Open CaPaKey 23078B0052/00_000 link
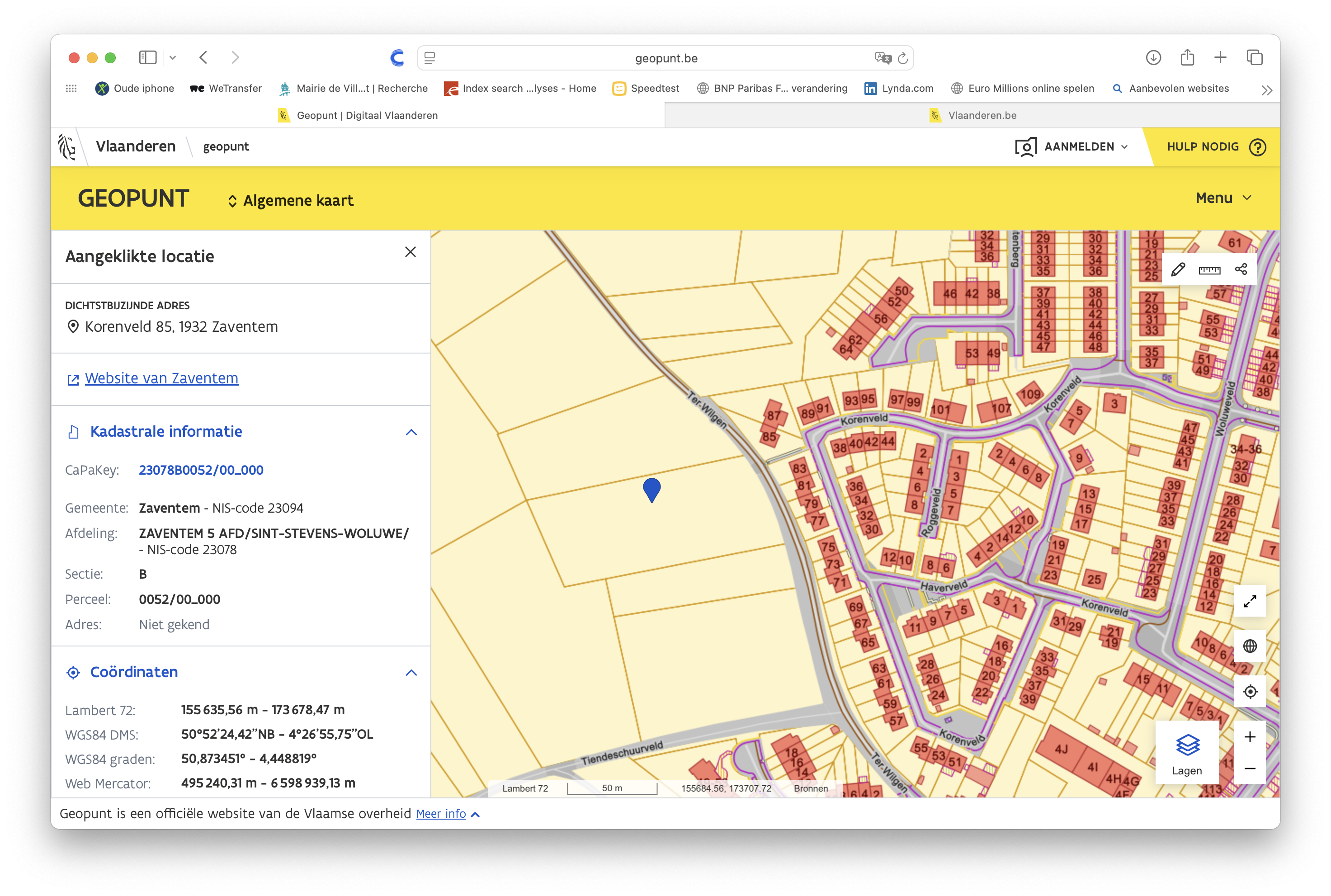Viewport: 1331px width, 896px height. [x=201, y=470]
